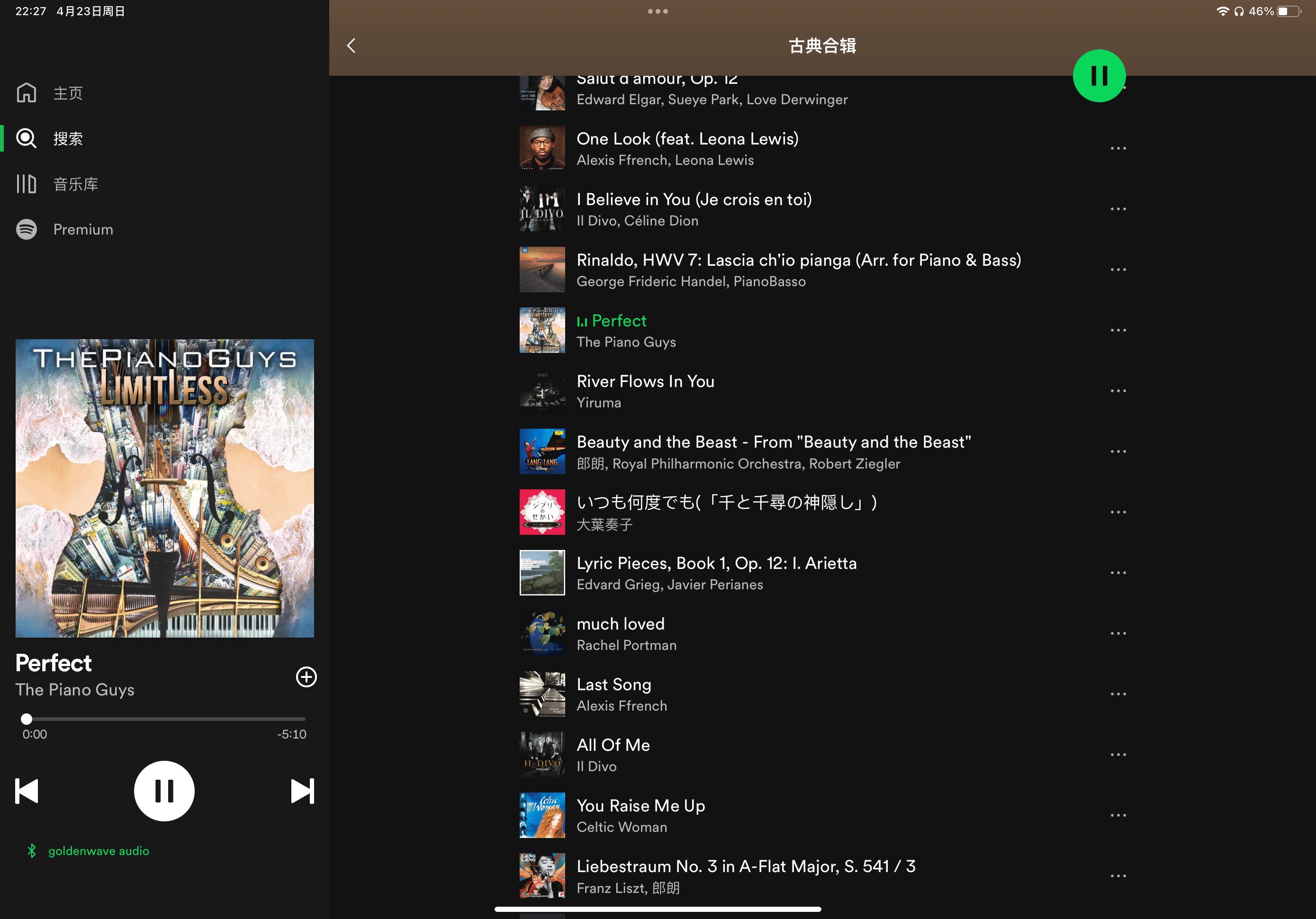Image resolution: width=1316 pixels, height=919 pixels.
Task: Play Lyric Pieces, Book 1, Op. 12 Arietta
Action: coord(823,573)
